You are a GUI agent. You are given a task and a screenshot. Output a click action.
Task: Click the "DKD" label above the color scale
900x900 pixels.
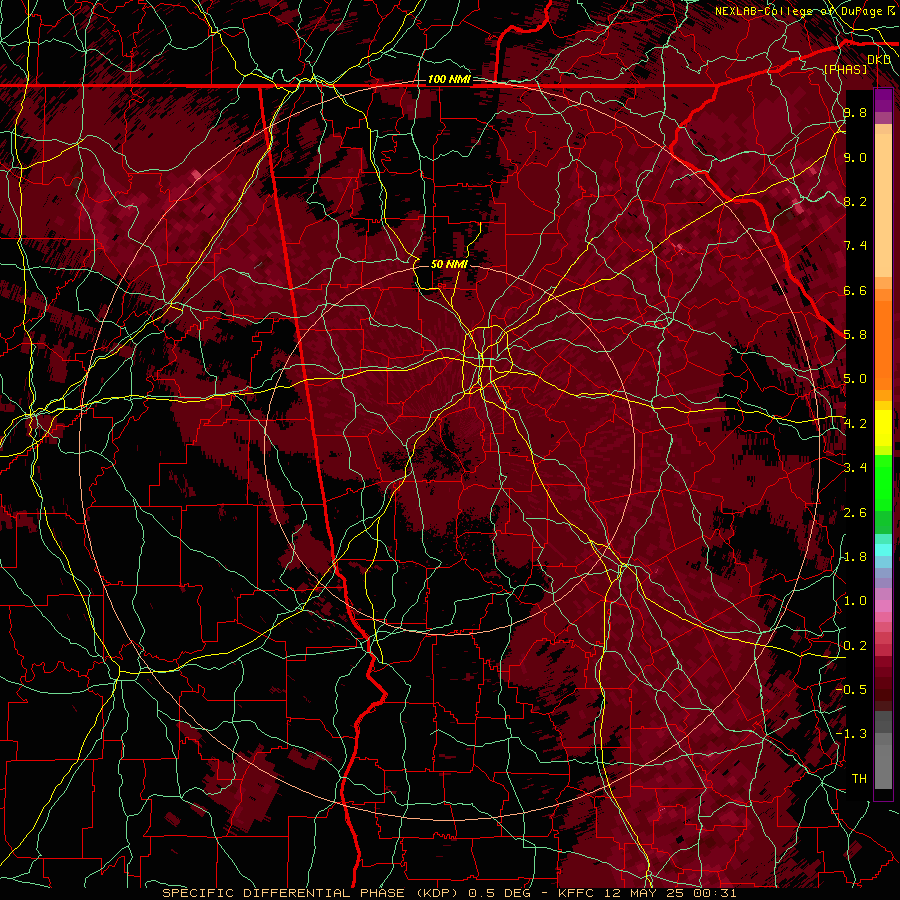click(879, 60)
